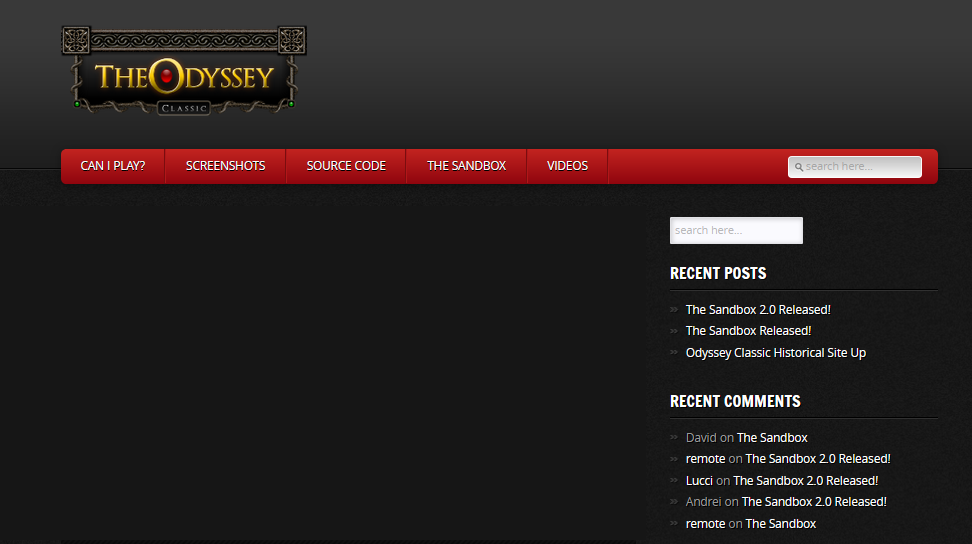
Task: Click bullet arrow beside Odyssey Classic Historical post
Action: click(674, 353)
